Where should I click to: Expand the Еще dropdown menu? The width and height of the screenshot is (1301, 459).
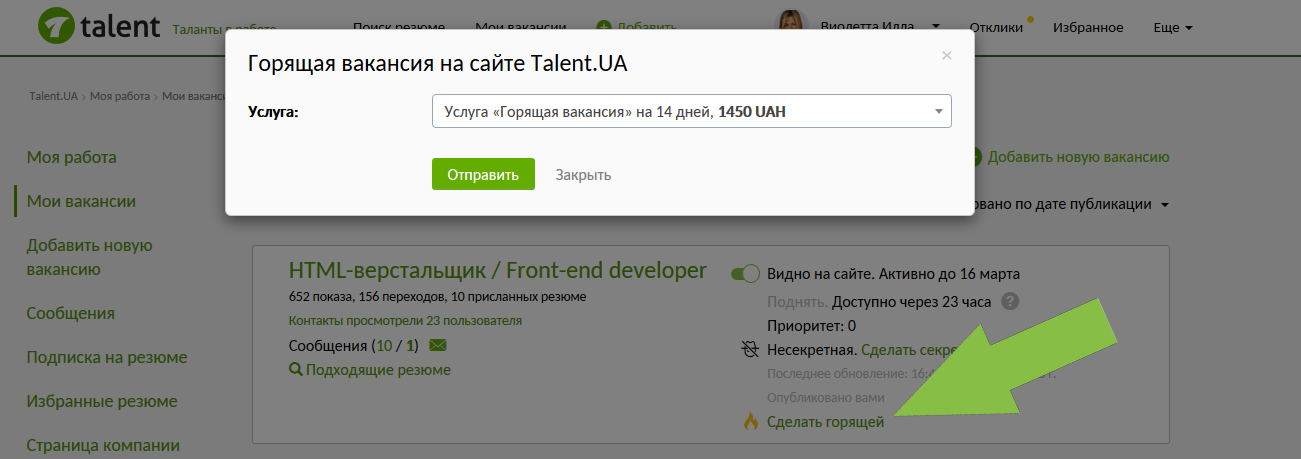tap(1173, 27)
